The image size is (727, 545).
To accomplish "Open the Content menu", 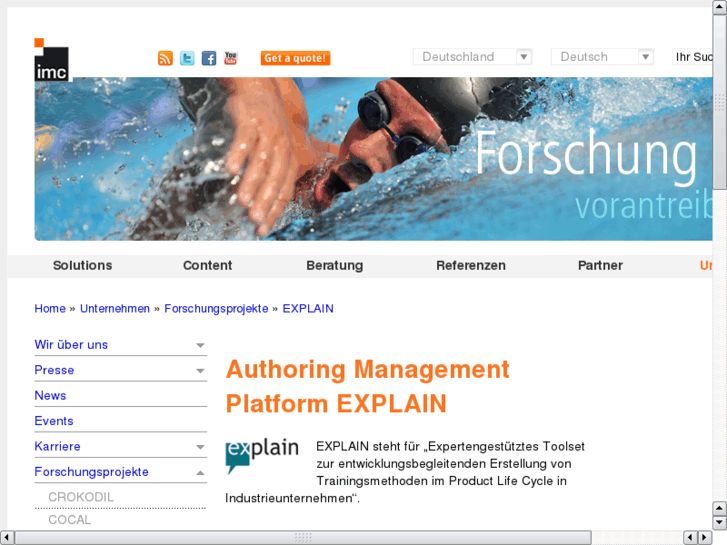I will point(207,265).
